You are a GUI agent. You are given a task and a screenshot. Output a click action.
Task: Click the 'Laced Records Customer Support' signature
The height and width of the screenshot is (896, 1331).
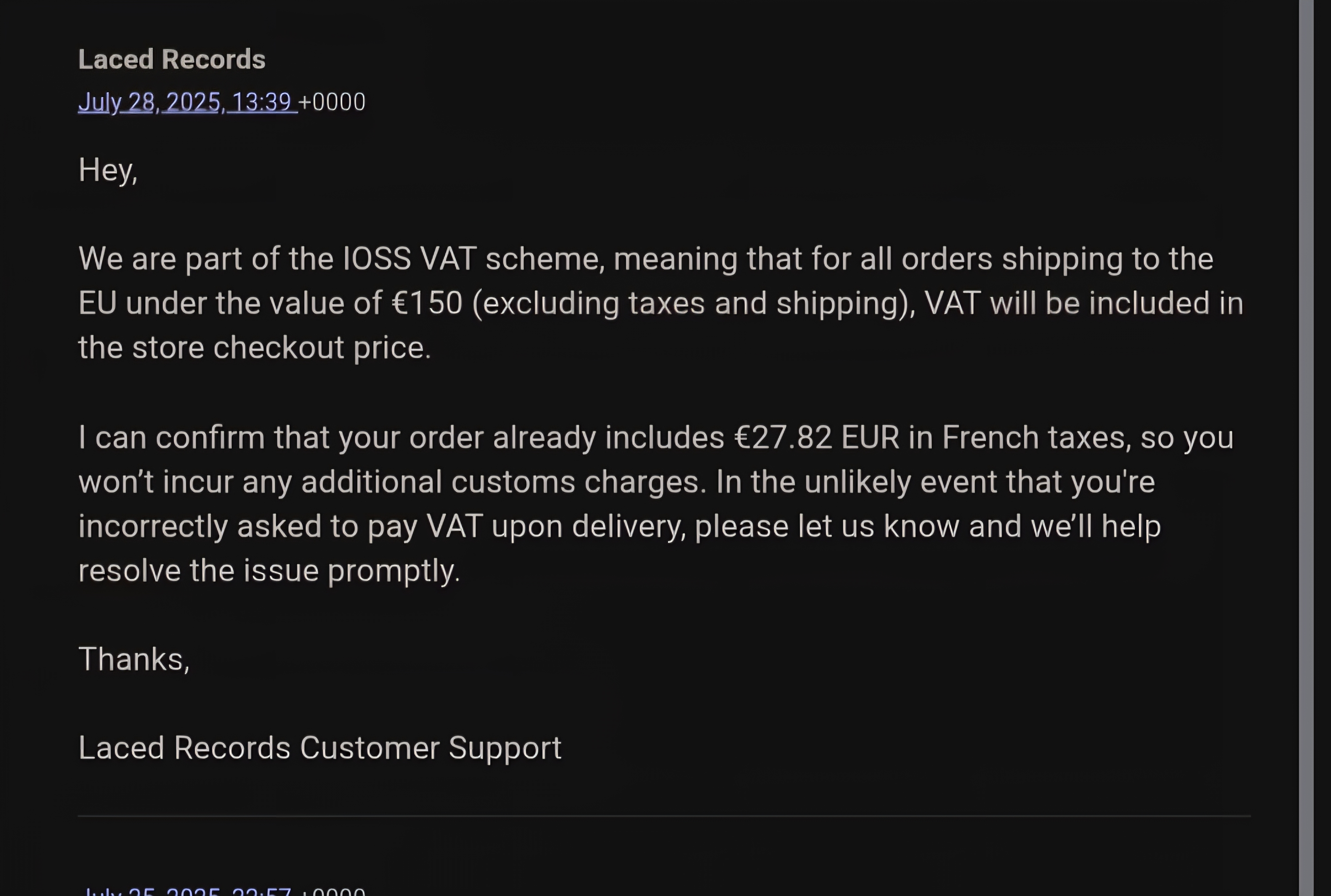(320, 748)
